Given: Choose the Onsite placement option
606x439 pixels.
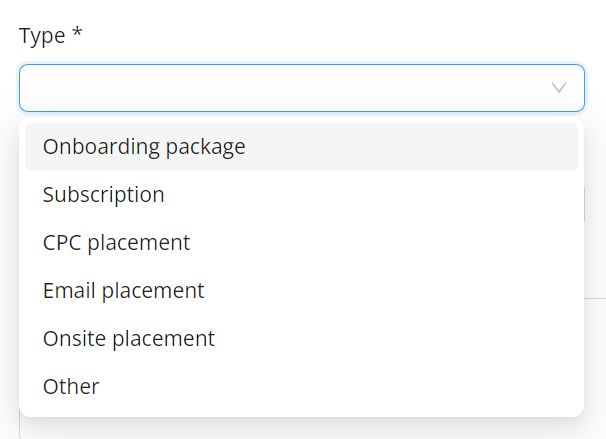Looking at the screenshot, I should (128, 339).
